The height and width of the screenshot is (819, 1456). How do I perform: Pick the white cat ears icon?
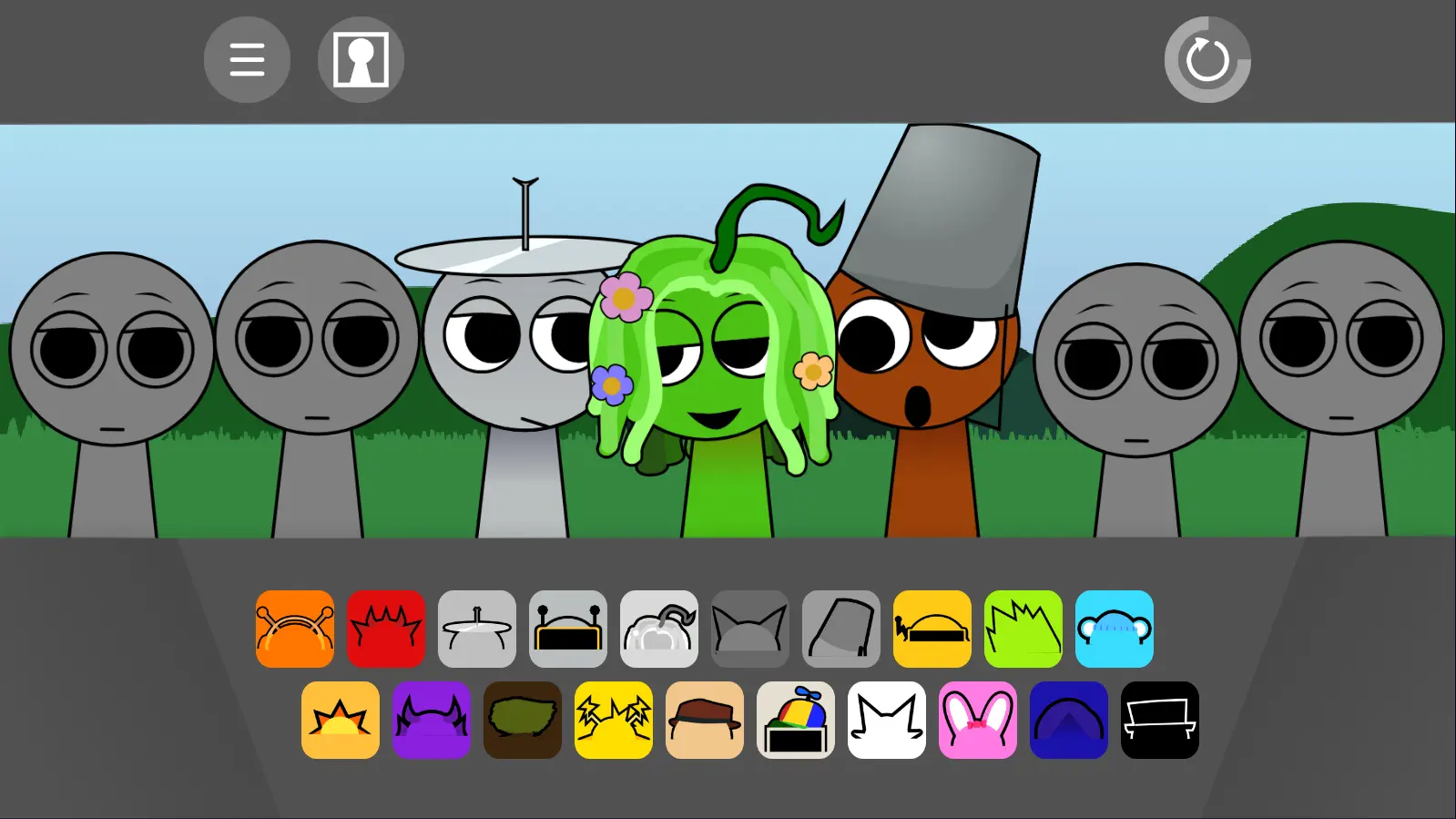(887, 720)
